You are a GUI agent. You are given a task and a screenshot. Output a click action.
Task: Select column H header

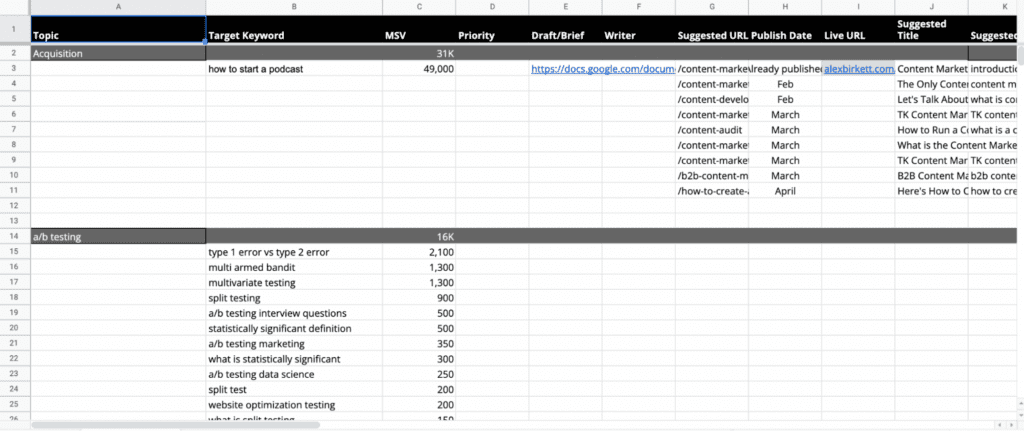pos(785,7)
